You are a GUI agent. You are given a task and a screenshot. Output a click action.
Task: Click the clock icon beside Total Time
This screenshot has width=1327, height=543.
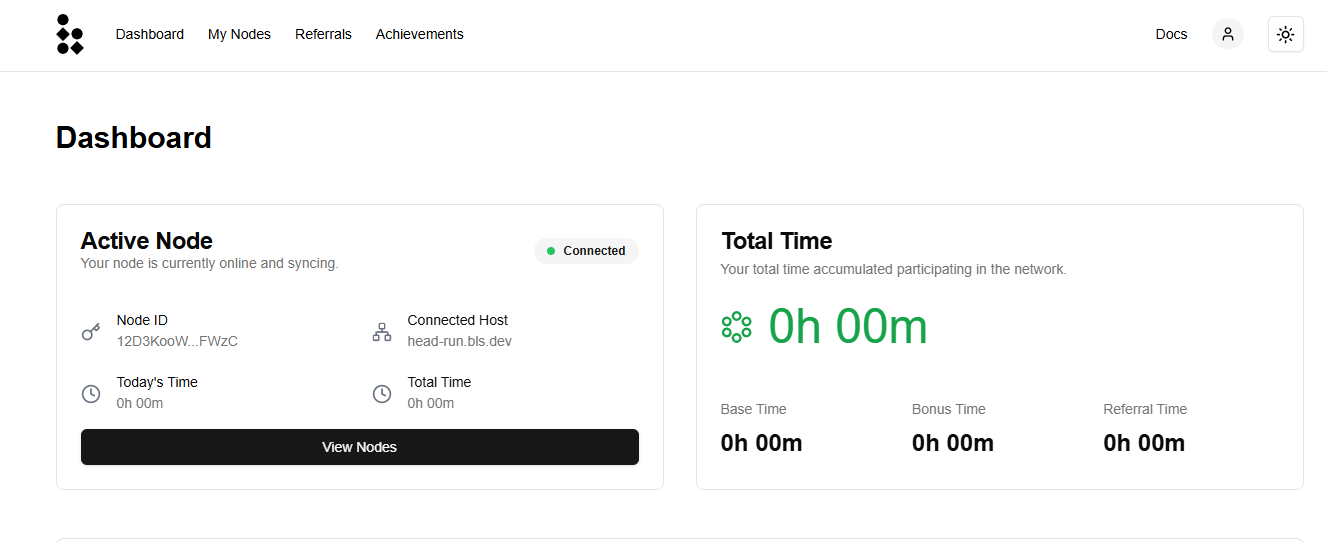pyautogui.click(x=382, y=394)
